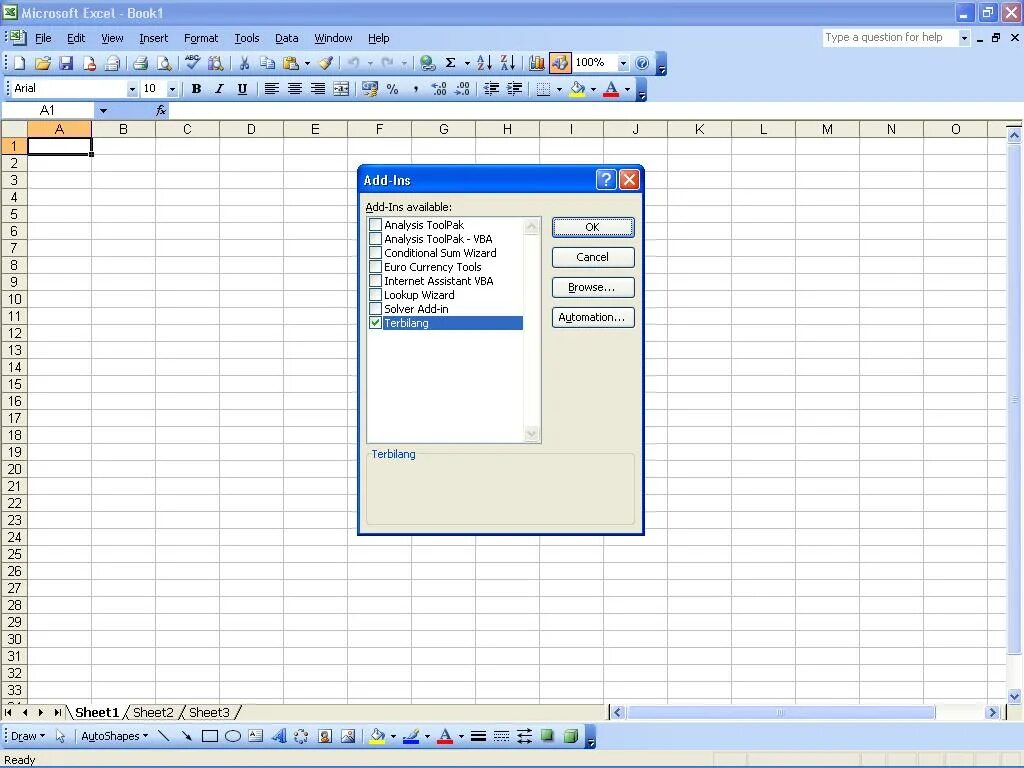Center text with the Center align icon

point(295,89)
